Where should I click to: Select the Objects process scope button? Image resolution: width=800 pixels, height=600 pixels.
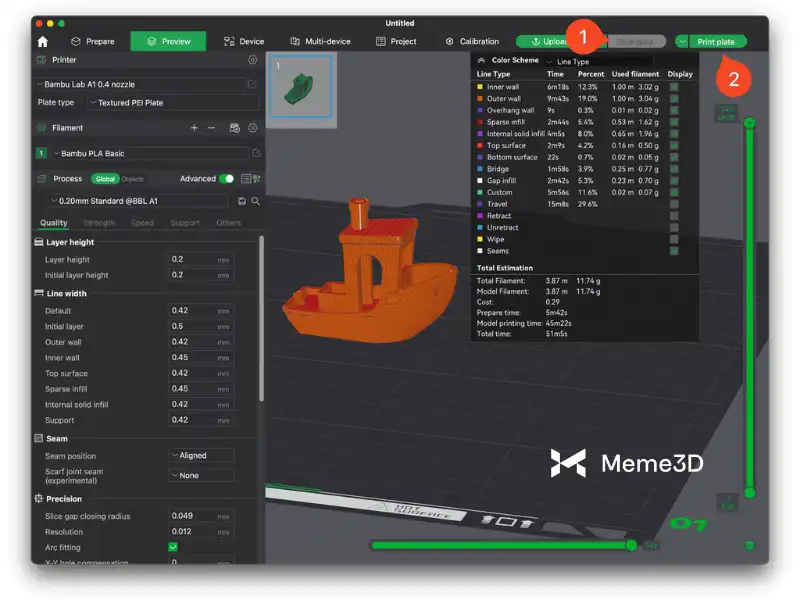(x=132, y=179)
